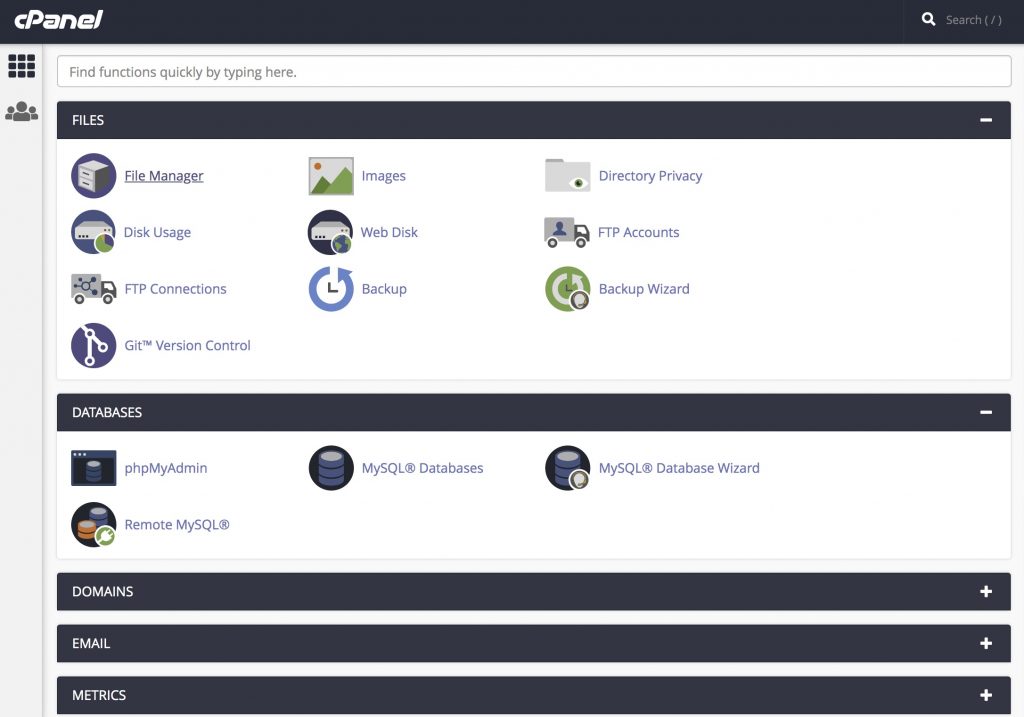Image resolution: width=1024 pixels, height=717 pixels.
Task: Click the Remote MySQL link
Action: pos(177,525)
